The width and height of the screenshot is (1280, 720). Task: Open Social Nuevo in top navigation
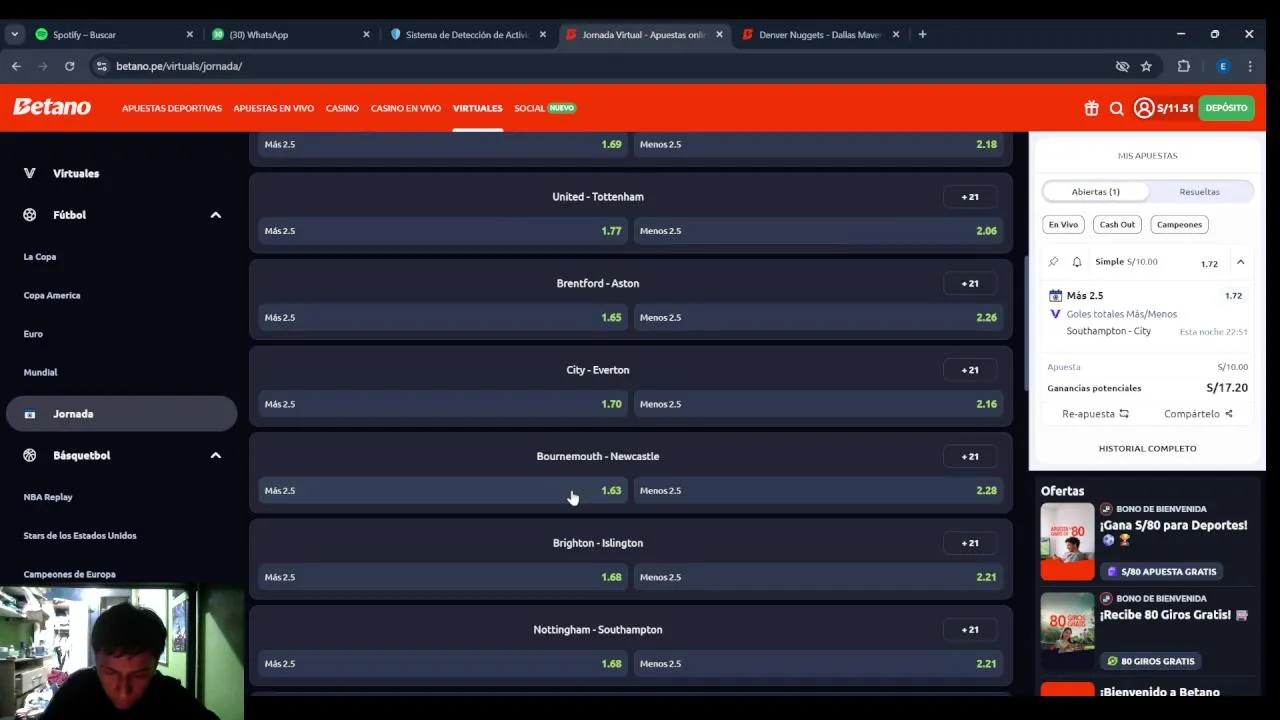(x=545, y=108)
